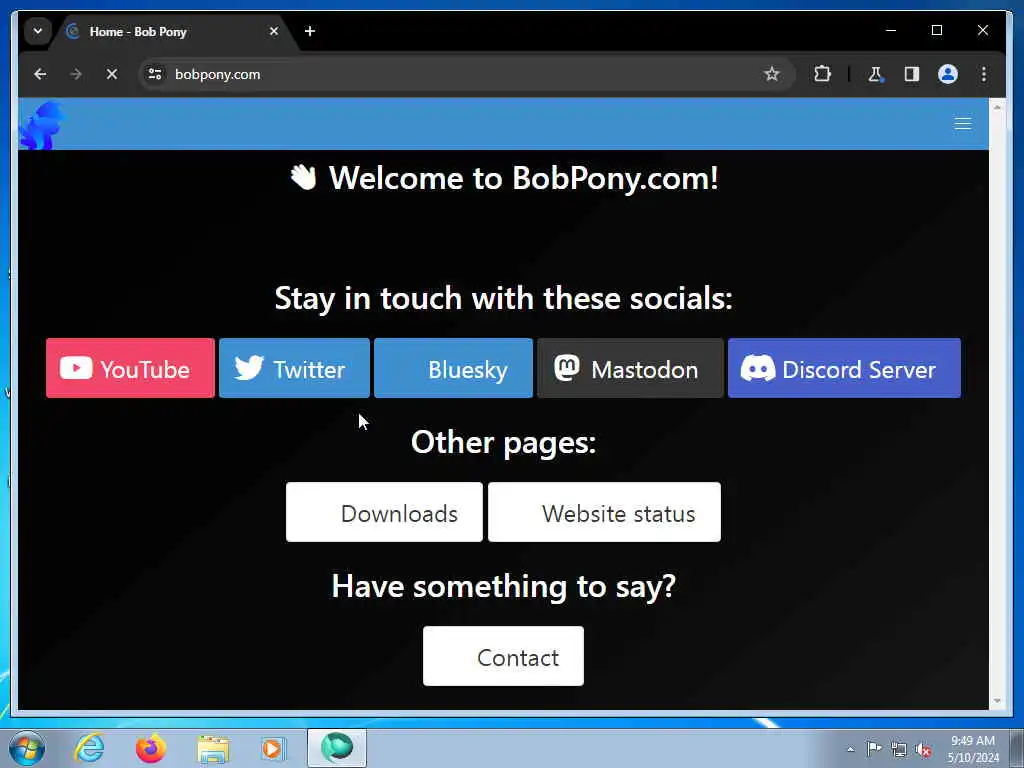Open the network tray icon
Screen dimensions: 1024x768
[x=899, y=750]
